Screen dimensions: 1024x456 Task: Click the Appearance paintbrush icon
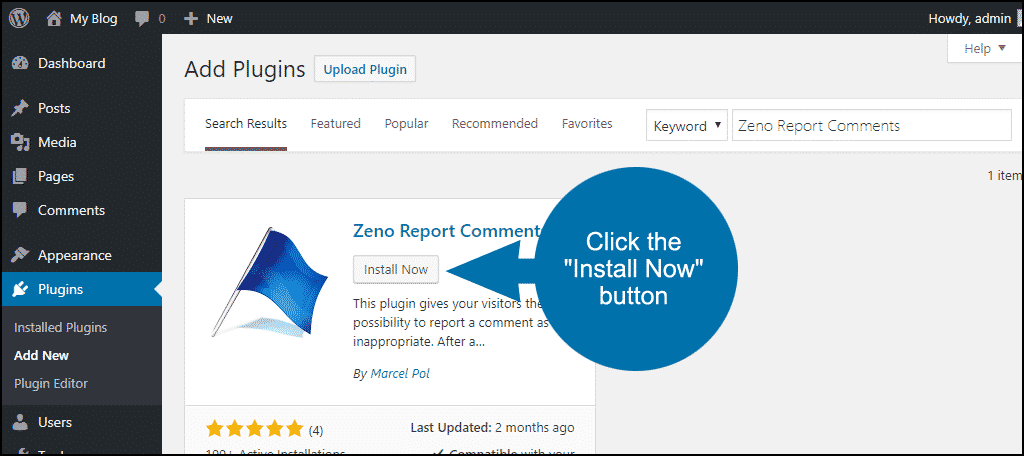pos(21,255)
